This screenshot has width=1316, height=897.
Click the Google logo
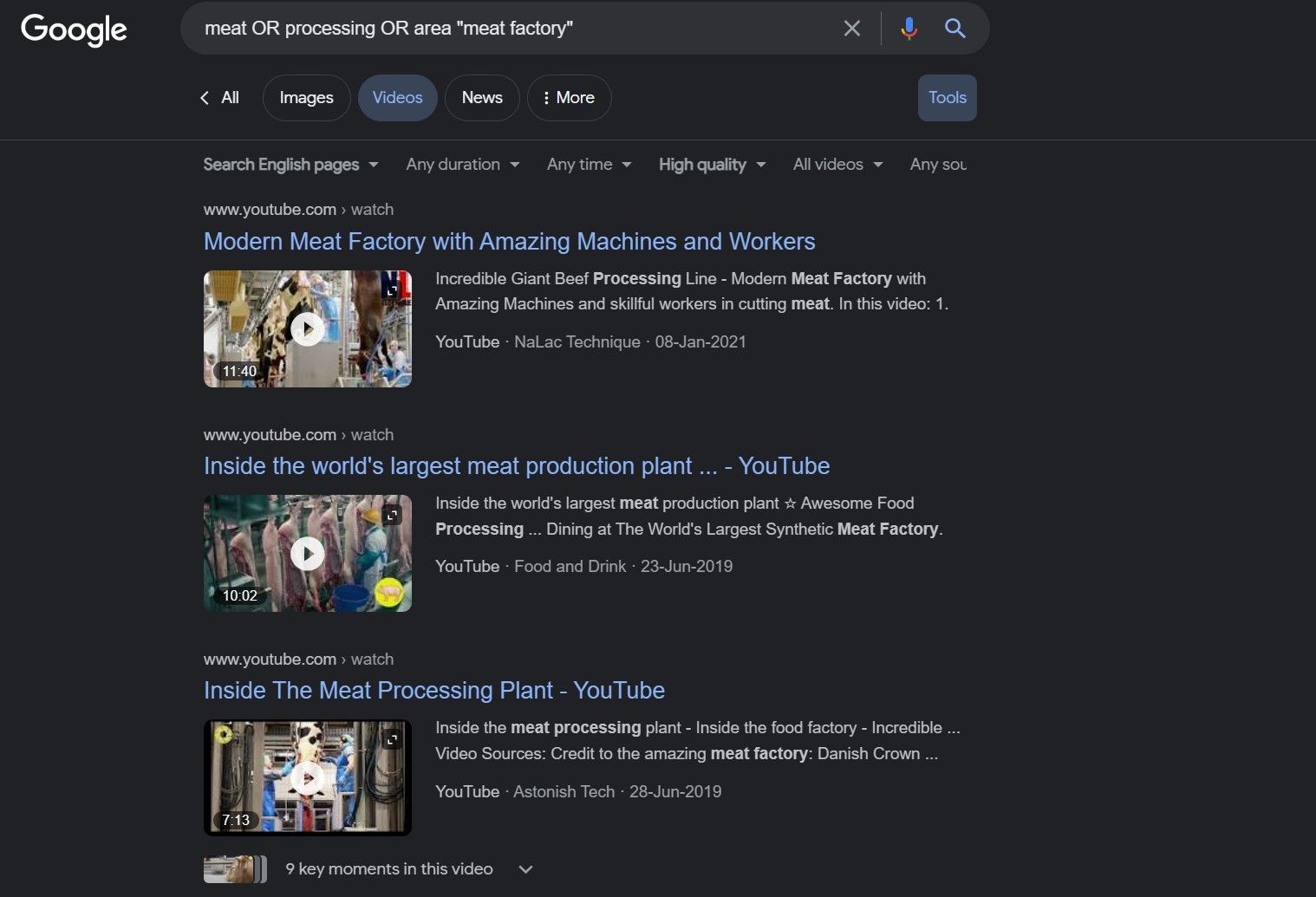[74, 29]
